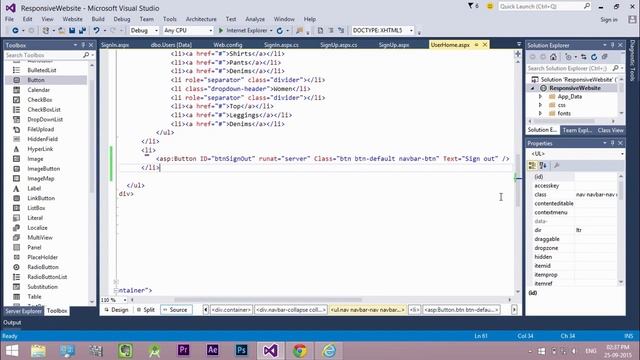Switch to Design view
640x360 pixels.
tap(116, 310)
